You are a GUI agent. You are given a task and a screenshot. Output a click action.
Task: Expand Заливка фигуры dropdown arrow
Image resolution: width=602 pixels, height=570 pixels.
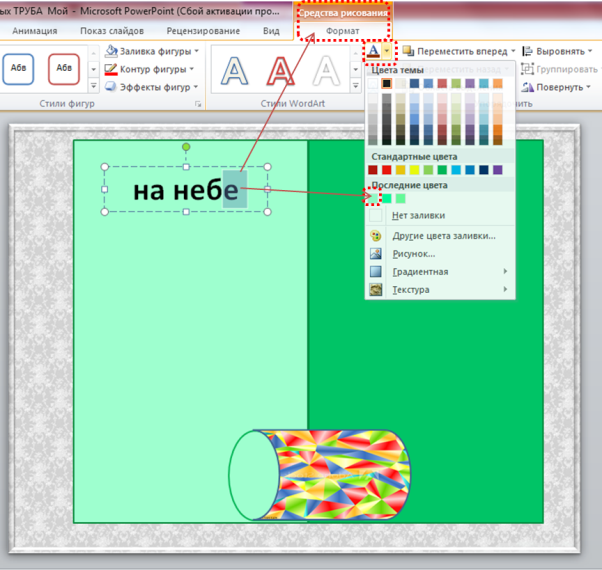(x=197, y=51)
